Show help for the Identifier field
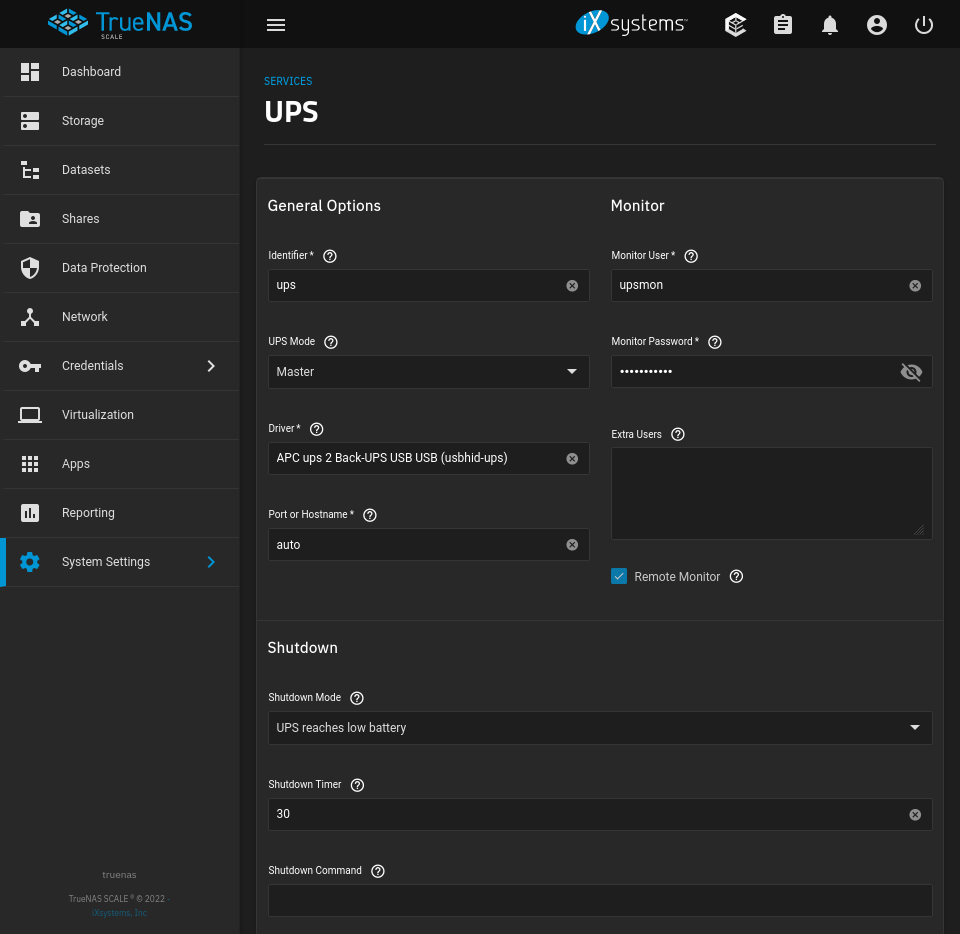The width and height of the screenshot is (960, 934). (329, 256)
